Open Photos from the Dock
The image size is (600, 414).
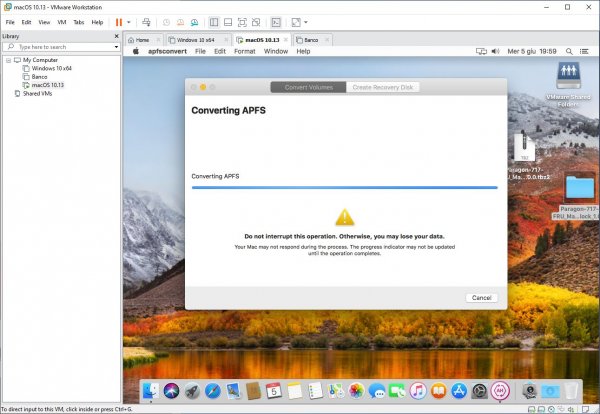point(356,391)
